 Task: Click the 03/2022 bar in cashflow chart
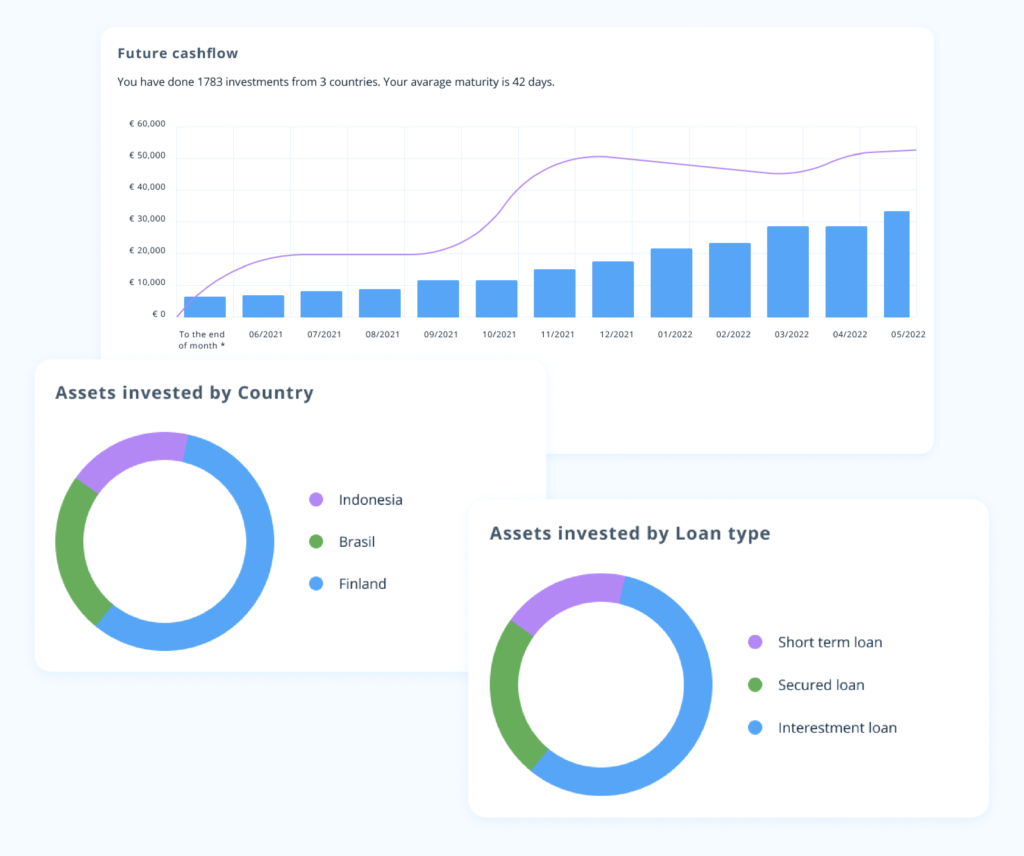(788, 272)
